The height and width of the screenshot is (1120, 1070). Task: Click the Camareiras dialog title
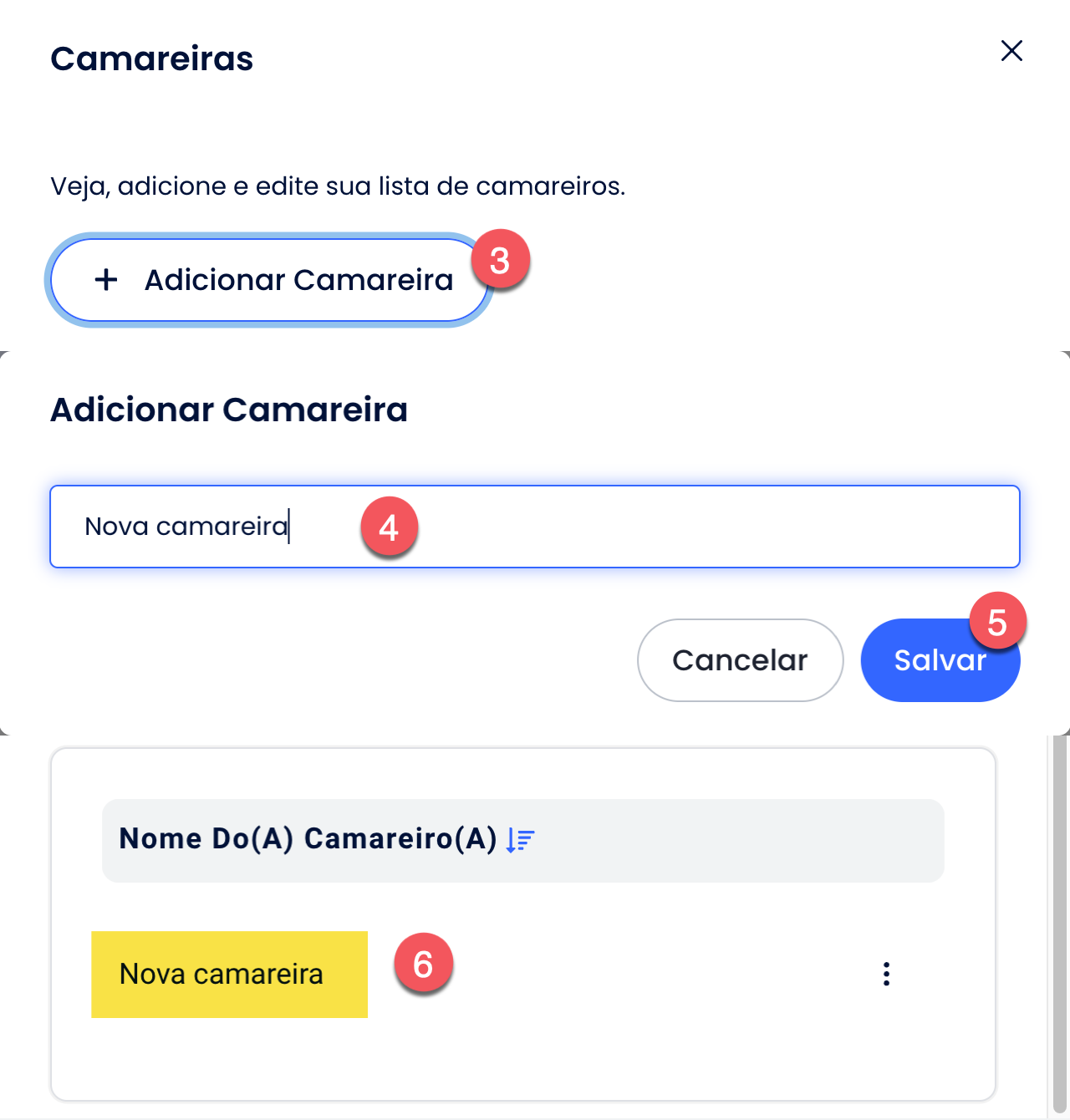coord(151,59)
